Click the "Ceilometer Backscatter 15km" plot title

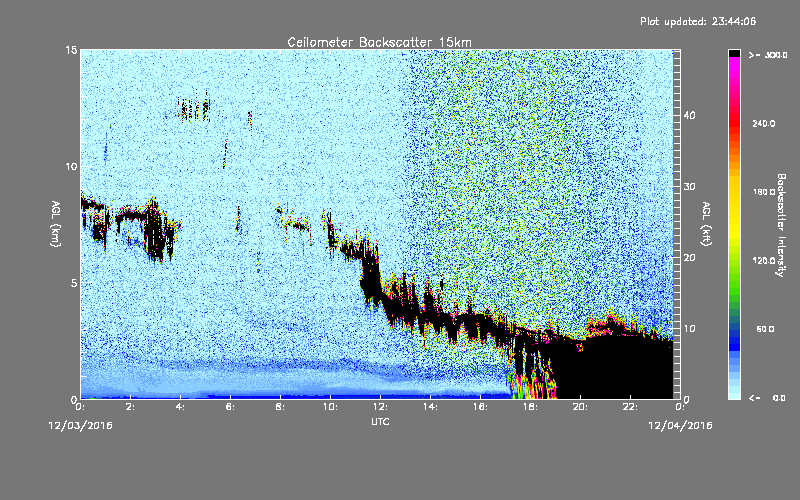(379, 42)
